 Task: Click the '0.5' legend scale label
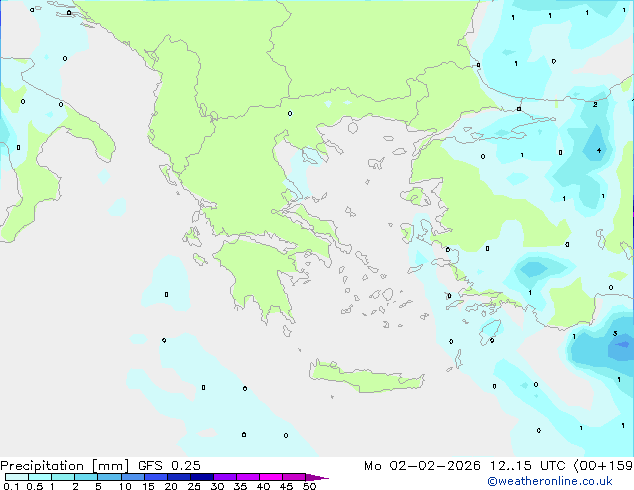[x=35, y=486]
